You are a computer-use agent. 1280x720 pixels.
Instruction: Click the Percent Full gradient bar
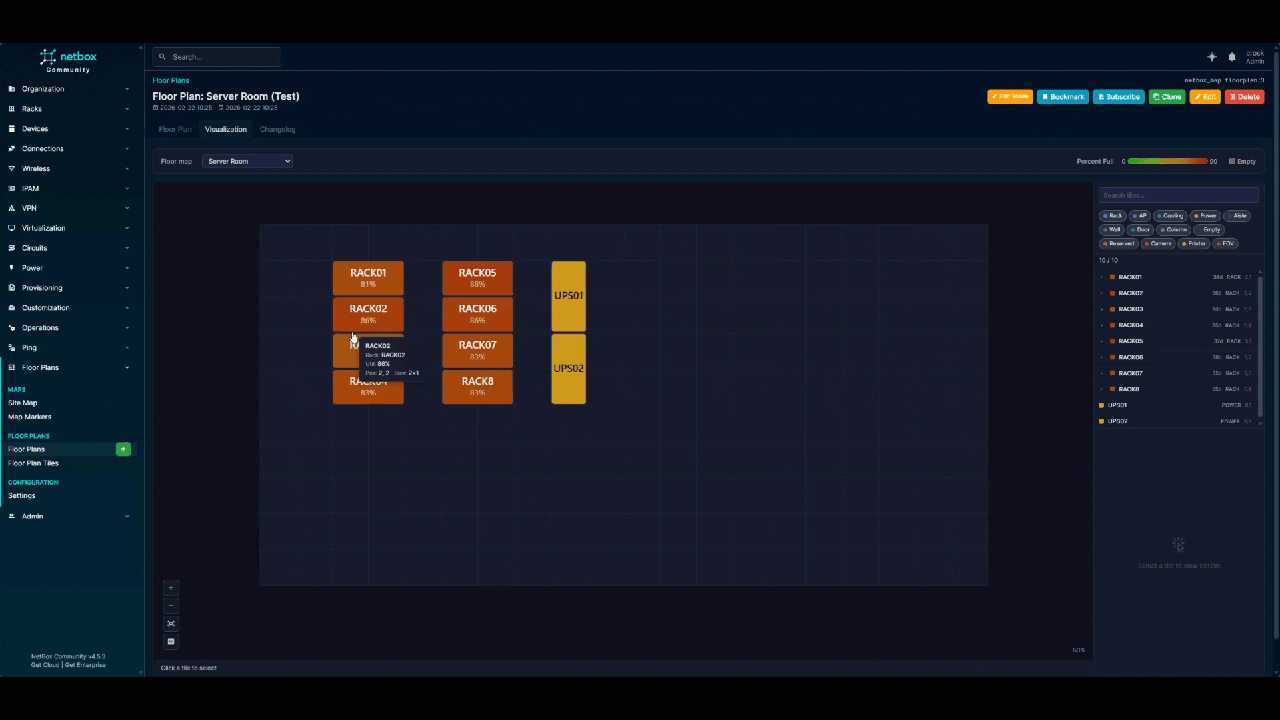click(1167, 161)
